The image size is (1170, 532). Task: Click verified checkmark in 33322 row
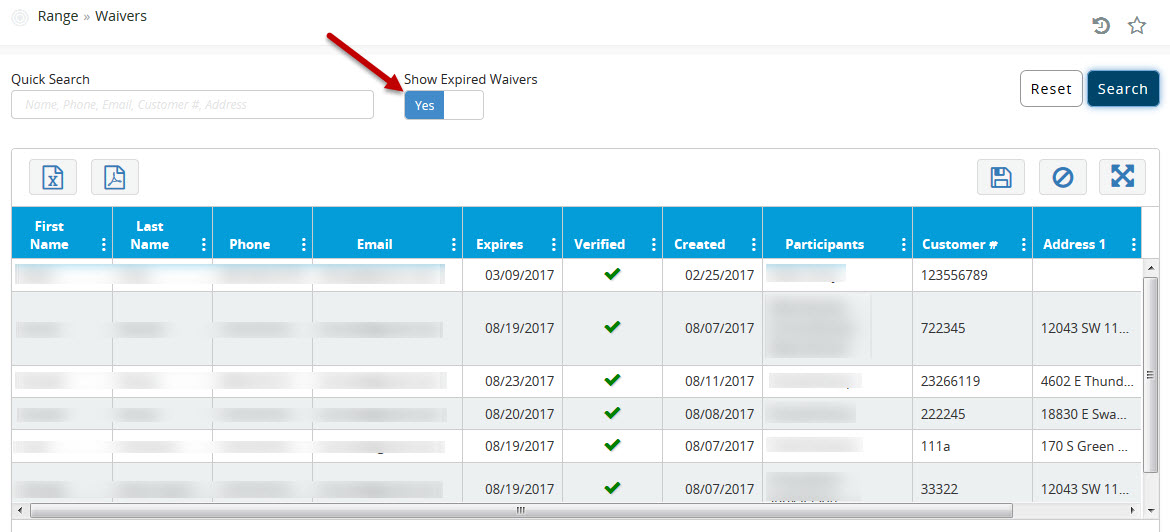click(x=613, y=488)
